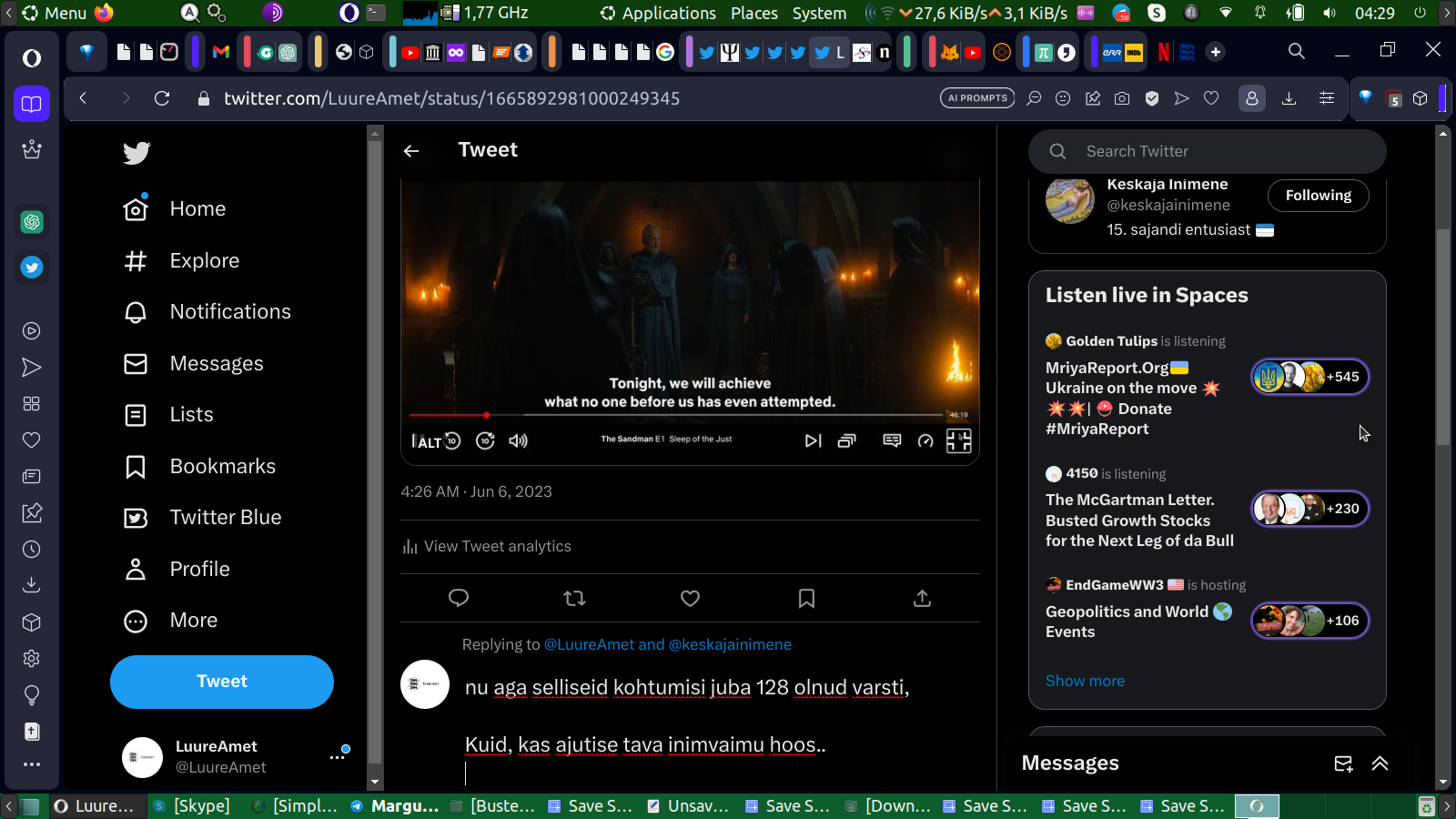1456x819 pixels.
Task: Open Notifications in Twitter navigation
Action: [x=207, y=312]
